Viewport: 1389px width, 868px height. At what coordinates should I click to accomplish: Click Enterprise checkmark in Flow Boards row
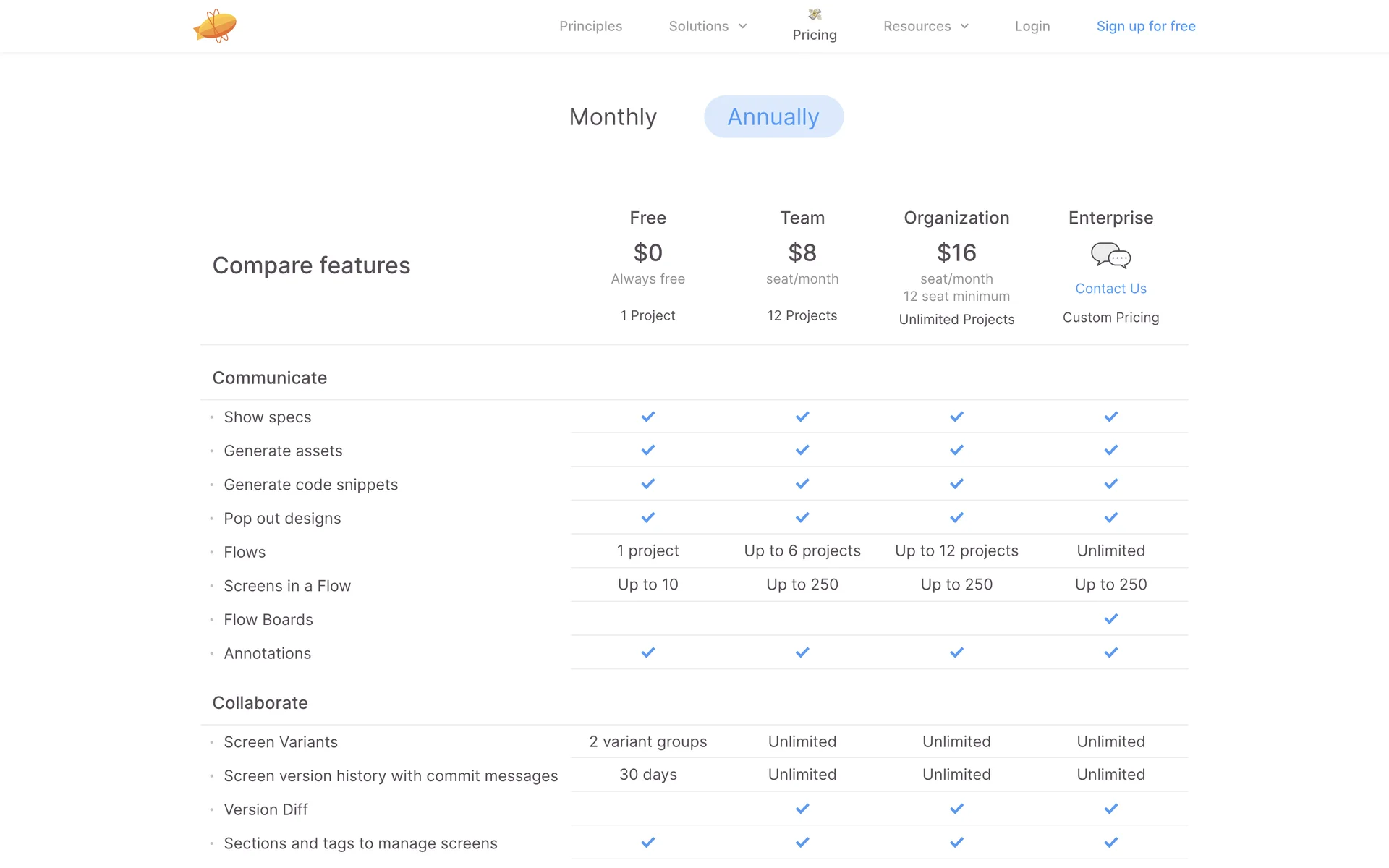click(x=1110, y=618)
